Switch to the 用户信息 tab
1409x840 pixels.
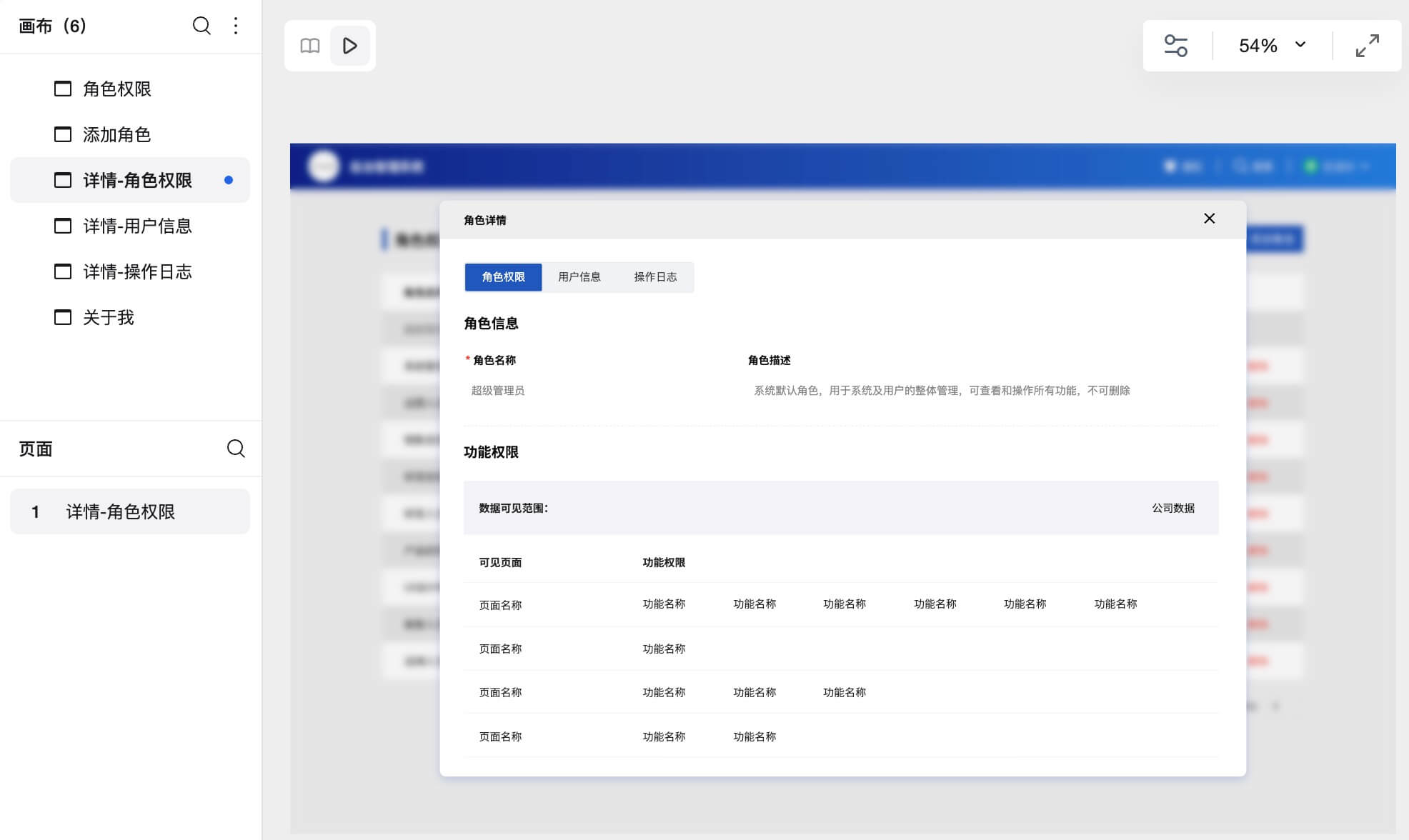579,277
